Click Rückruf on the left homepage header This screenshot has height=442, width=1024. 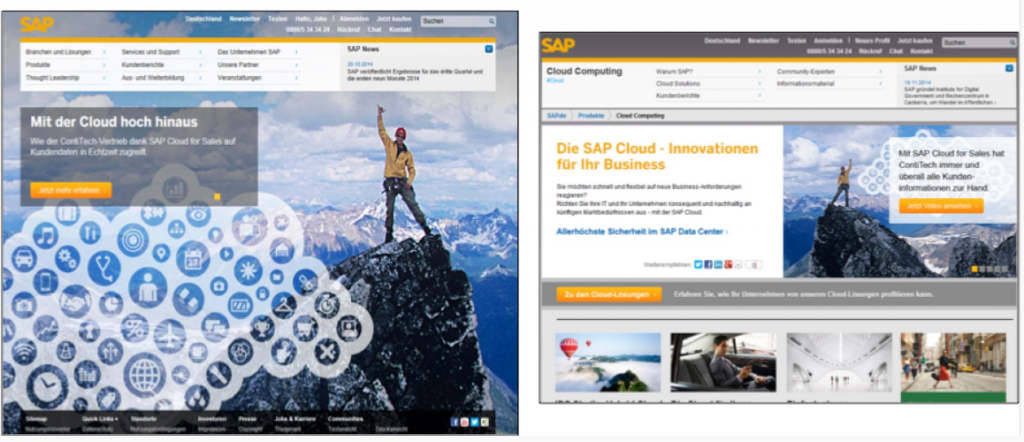[349, 30]
